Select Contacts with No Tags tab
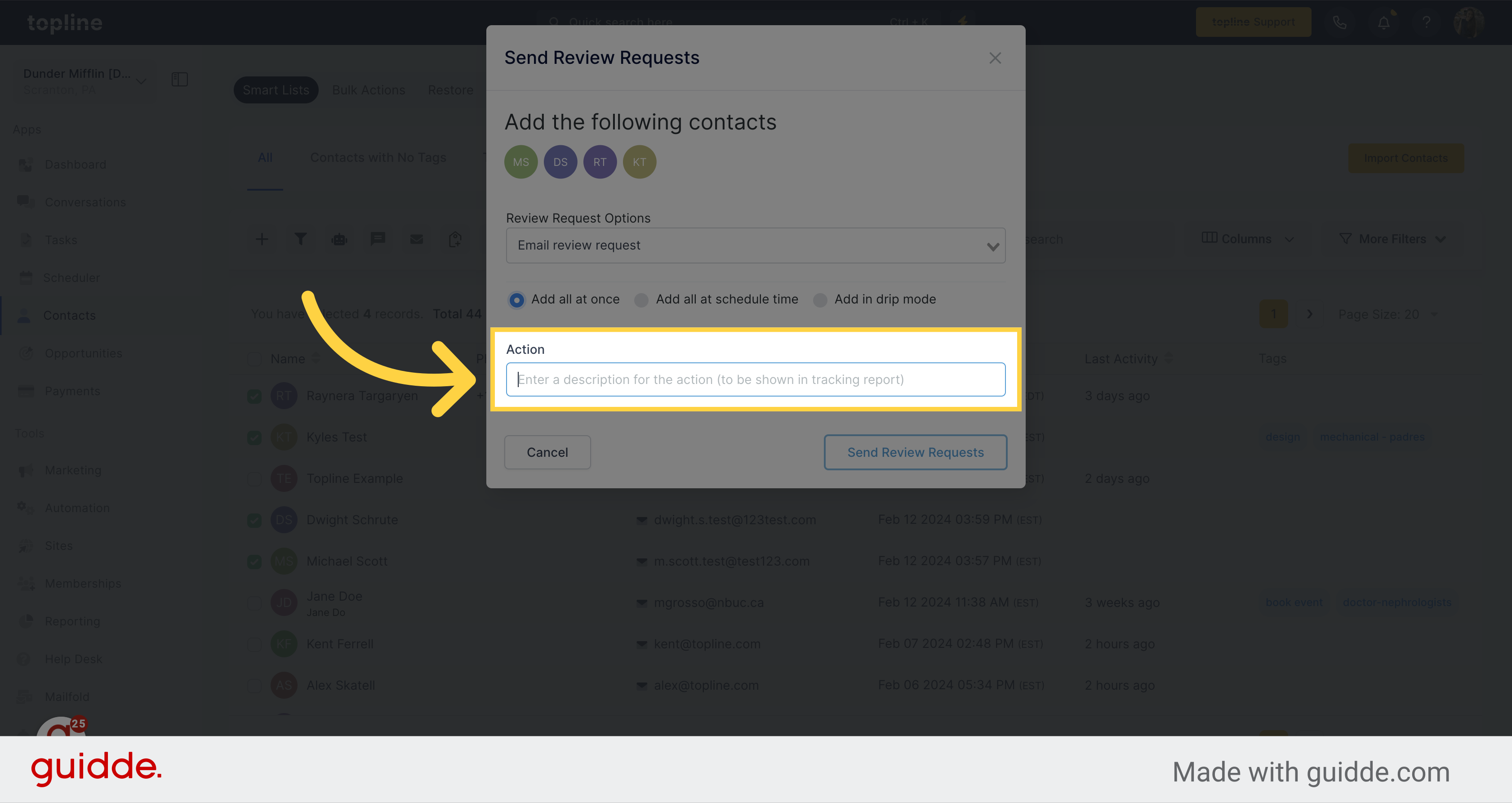This screenshot has width=1512, height=803. click(378, 157)
